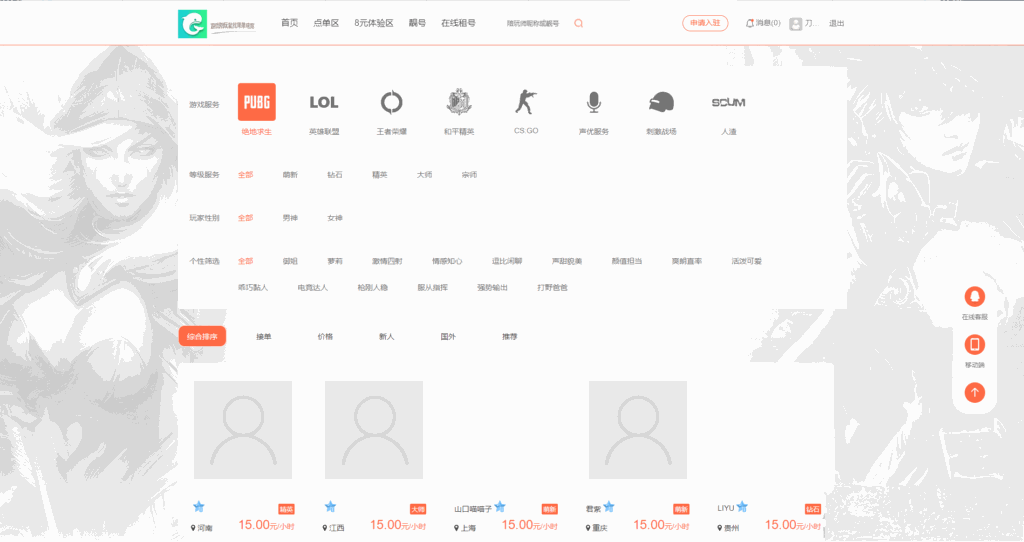Filter personality by 颜值担当
The height and width of the screenshot is (542, 1024).
pyautogui.click(x=627, y=261)
